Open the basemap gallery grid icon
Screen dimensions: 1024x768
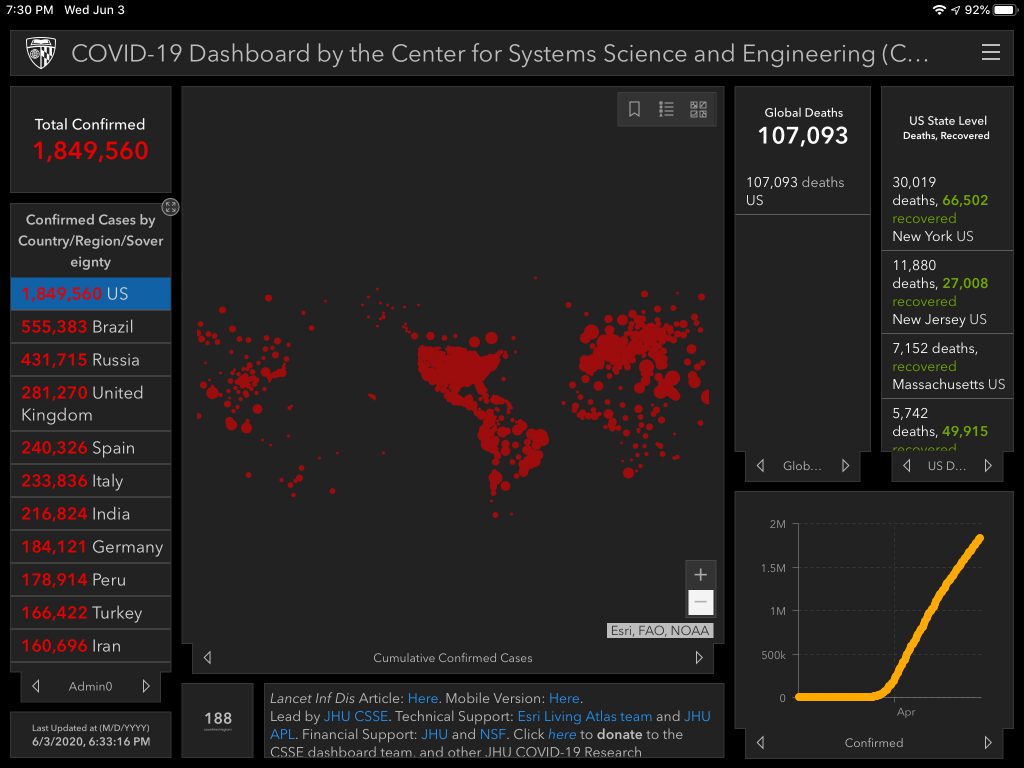tap(698, 110)
